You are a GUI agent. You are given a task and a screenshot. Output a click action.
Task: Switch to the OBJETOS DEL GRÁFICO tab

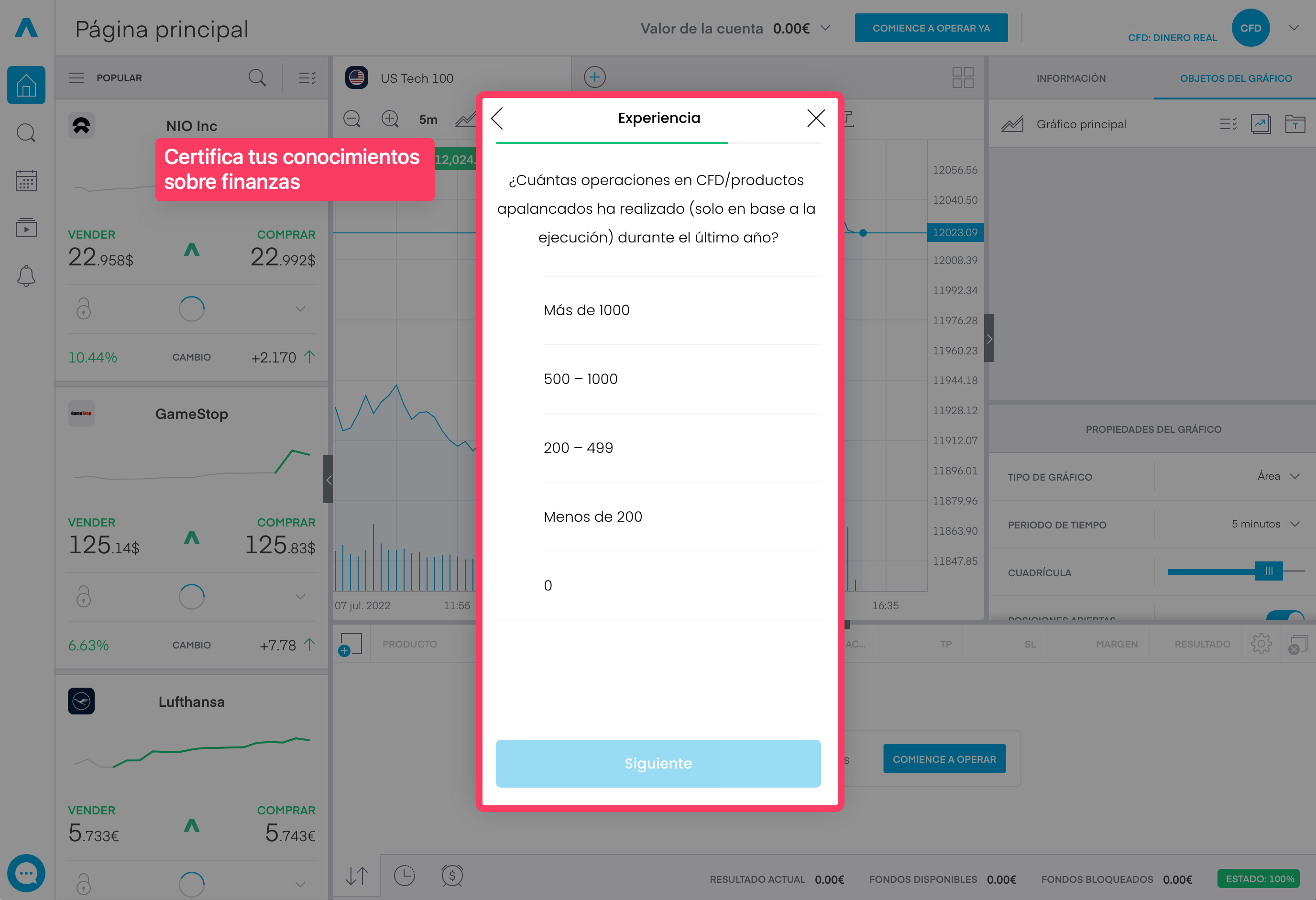pos(1236,78)
